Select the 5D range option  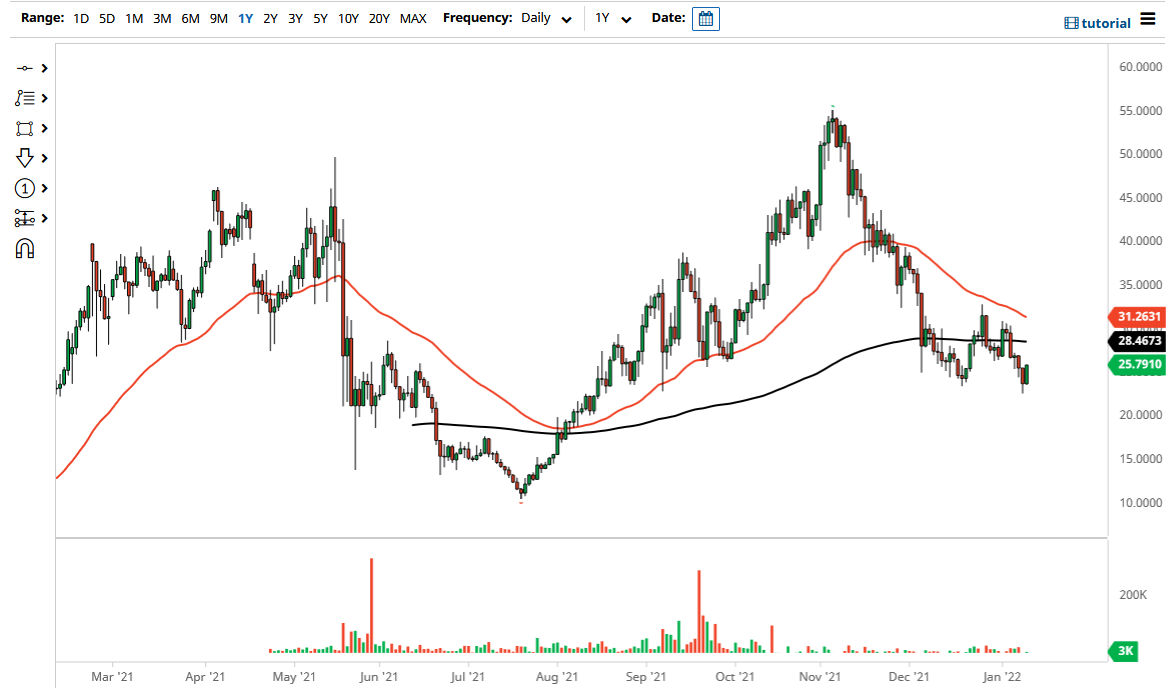coord(106,18)
